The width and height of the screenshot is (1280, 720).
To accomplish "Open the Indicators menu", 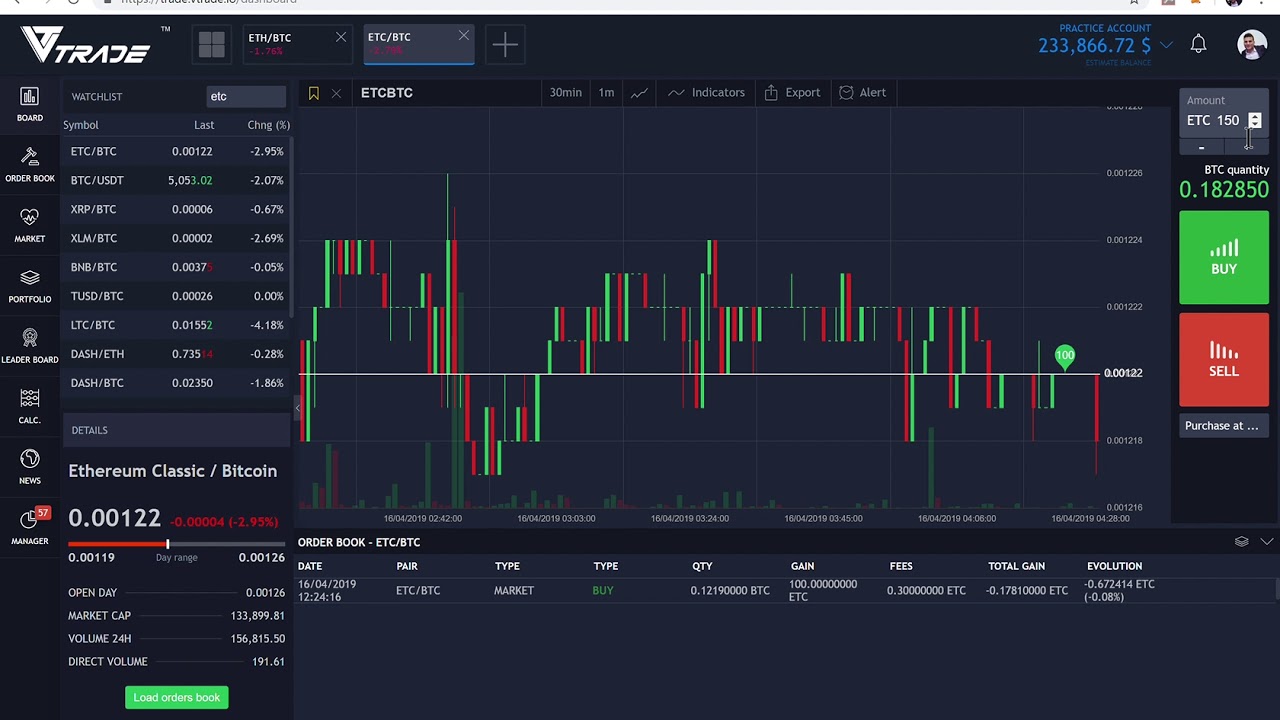I will click(x=707, y=93).
